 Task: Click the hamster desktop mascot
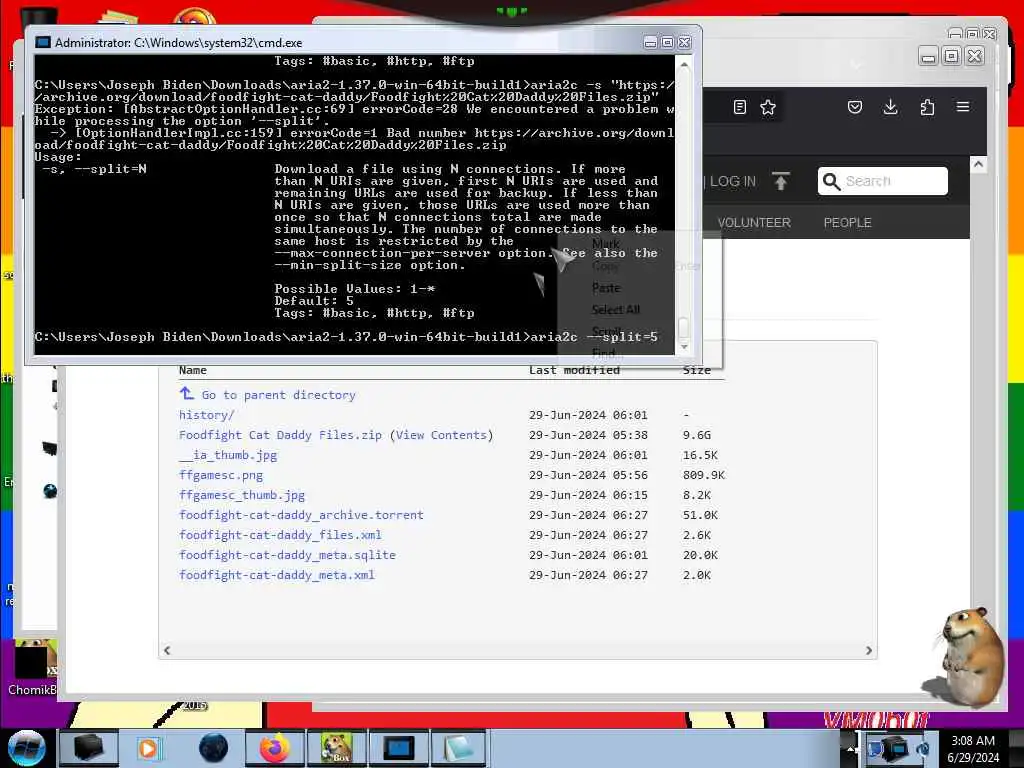[965, 656]
